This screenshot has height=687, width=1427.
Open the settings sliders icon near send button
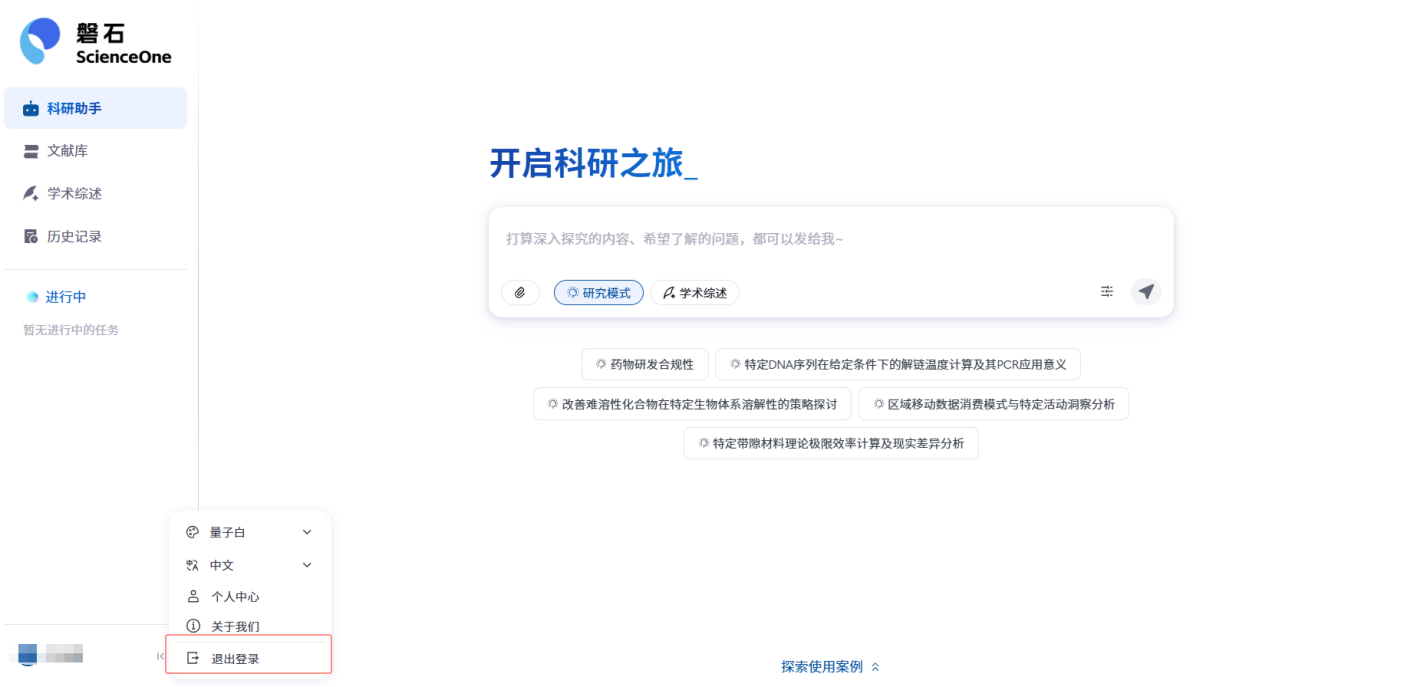pyautogui.click(x=1106, y=291)
